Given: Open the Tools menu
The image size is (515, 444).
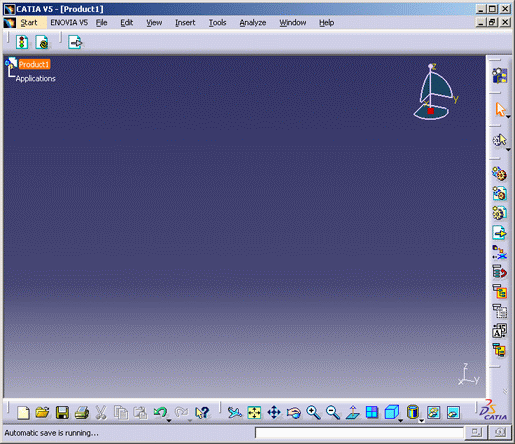Looking at the screenshot, I should (217, 23).
